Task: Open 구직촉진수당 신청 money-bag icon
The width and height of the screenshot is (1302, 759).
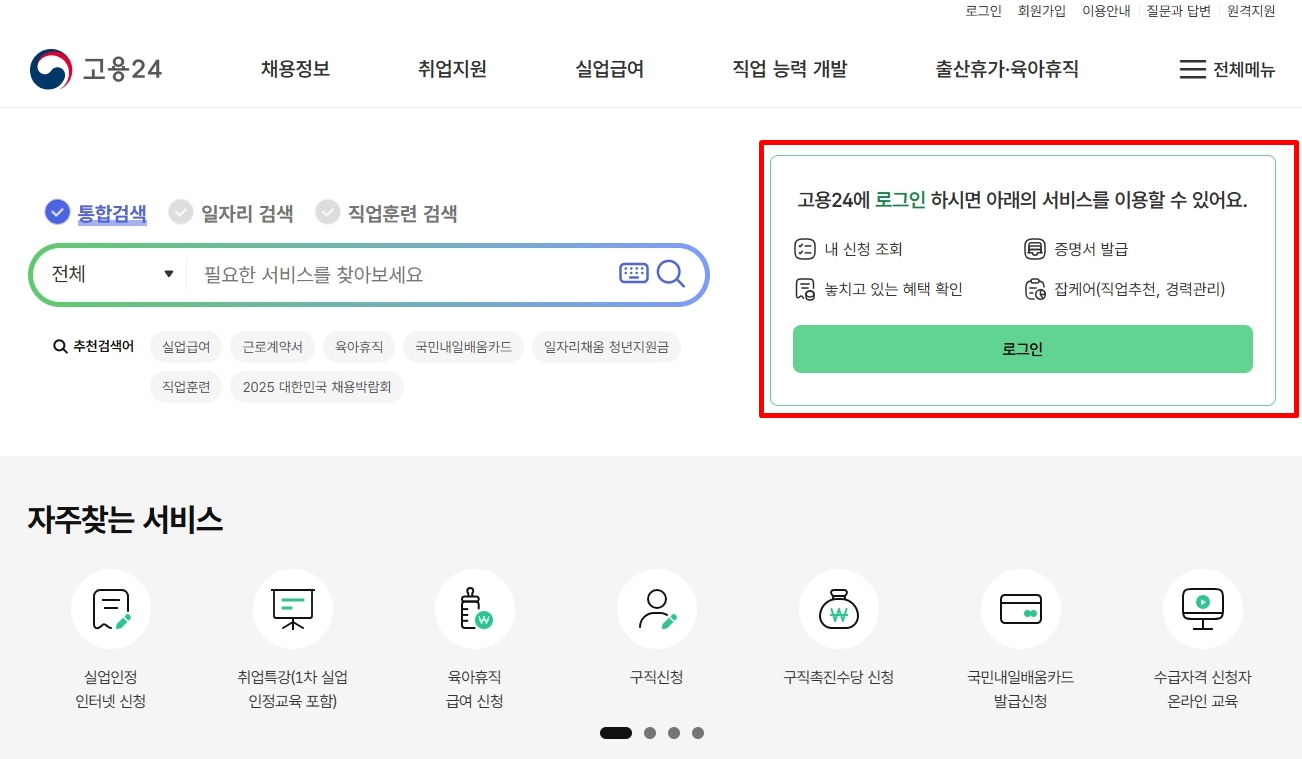Action: (x=838, y=609)
